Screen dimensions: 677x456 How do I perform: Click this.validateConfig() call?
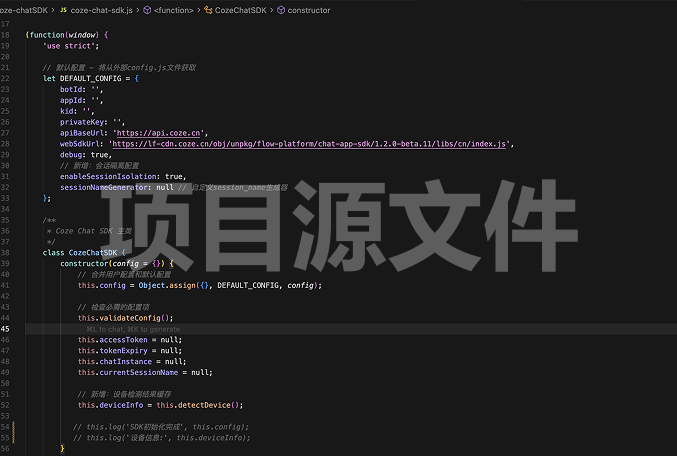125,318
